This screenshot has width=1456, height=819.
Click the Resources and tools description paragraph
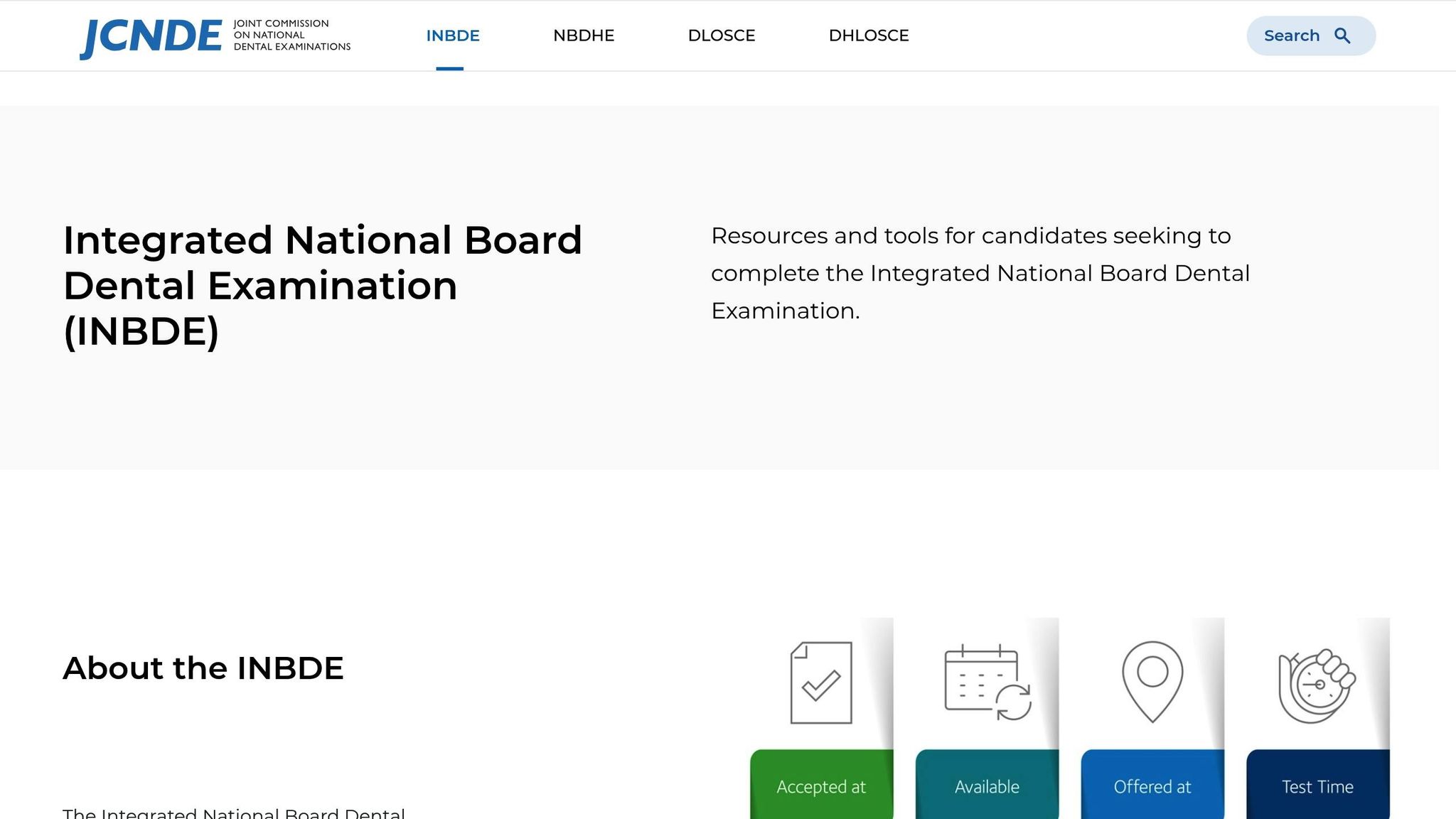pyautogui.click(x=980, y=273)
